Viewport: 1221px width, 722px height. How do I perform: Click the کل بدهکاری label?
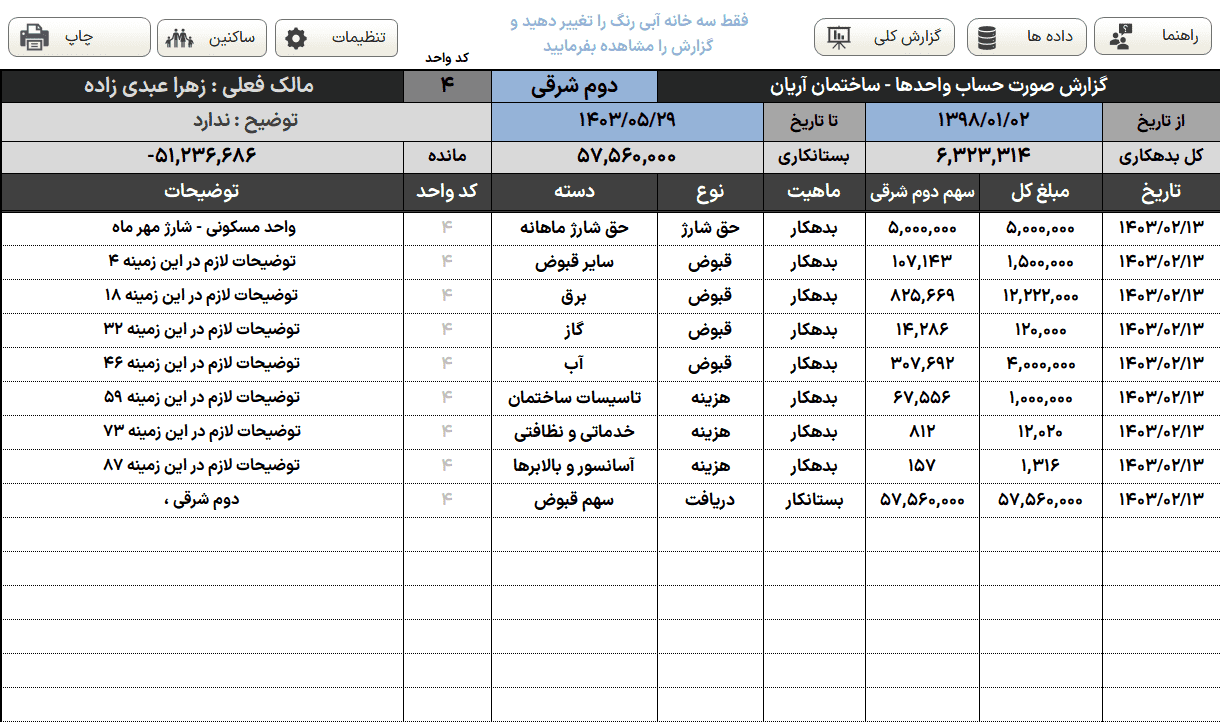point(1161,156)
